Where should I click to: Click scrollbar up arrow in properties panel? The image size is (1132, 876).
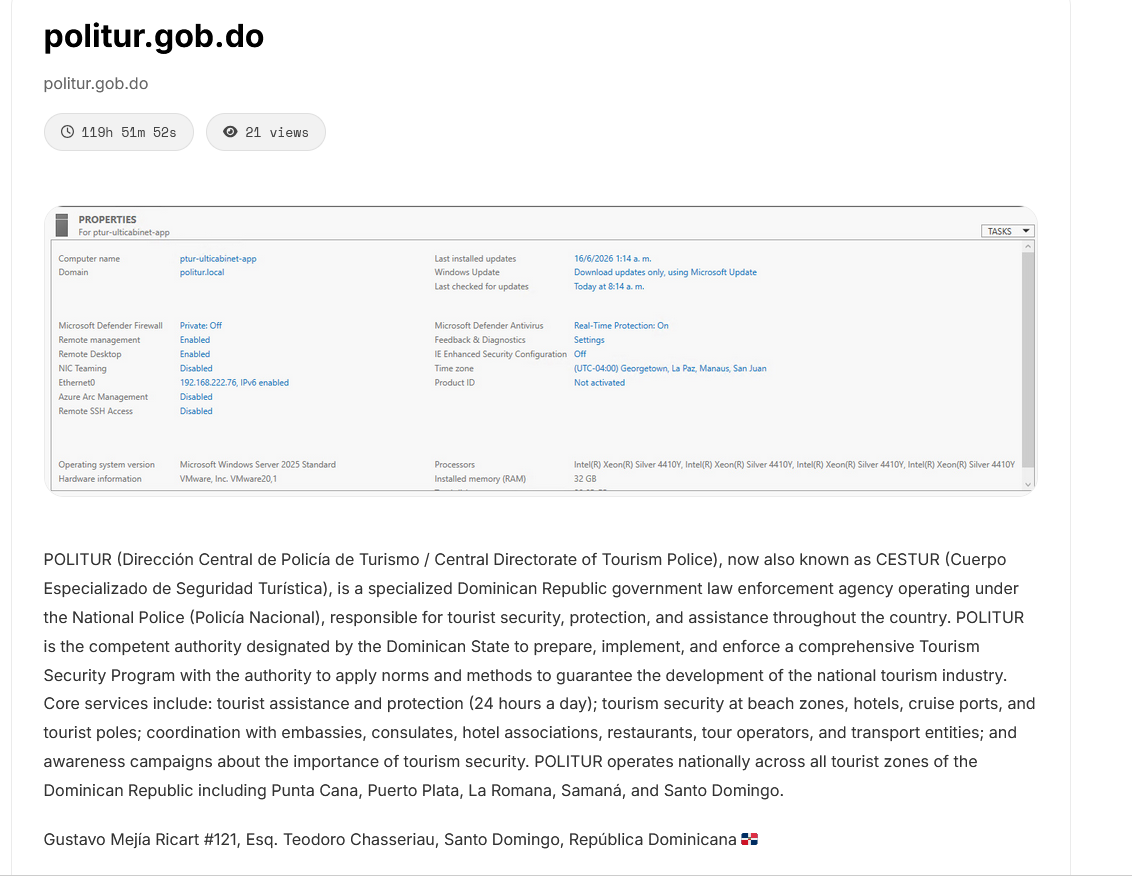pos(1028,247)
